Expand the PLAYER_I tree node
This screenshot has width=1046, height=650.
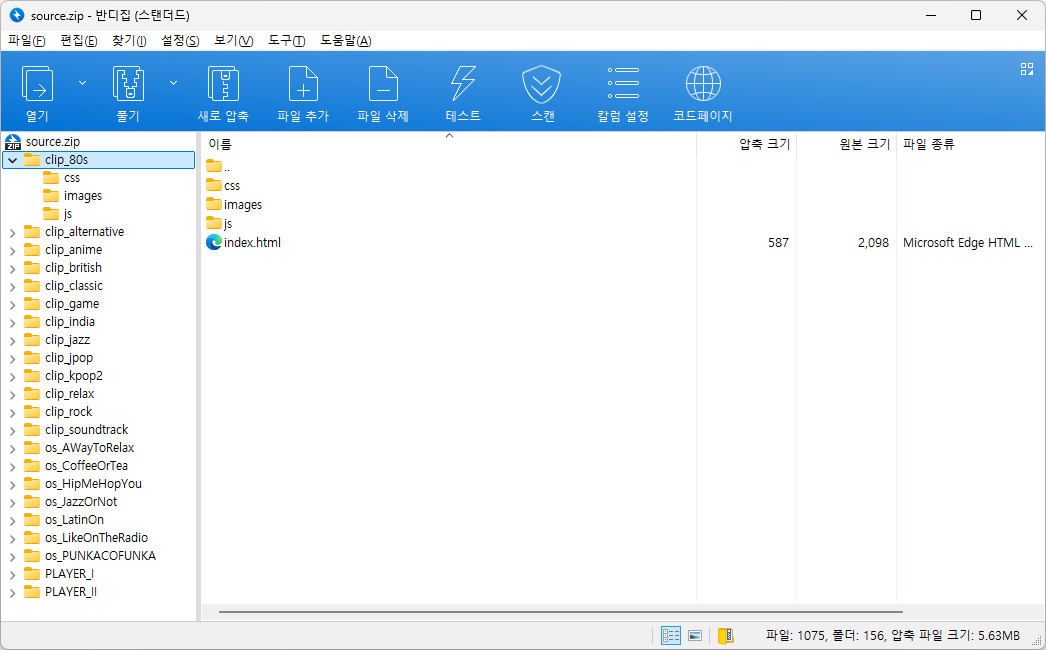(x=13, y=575)
